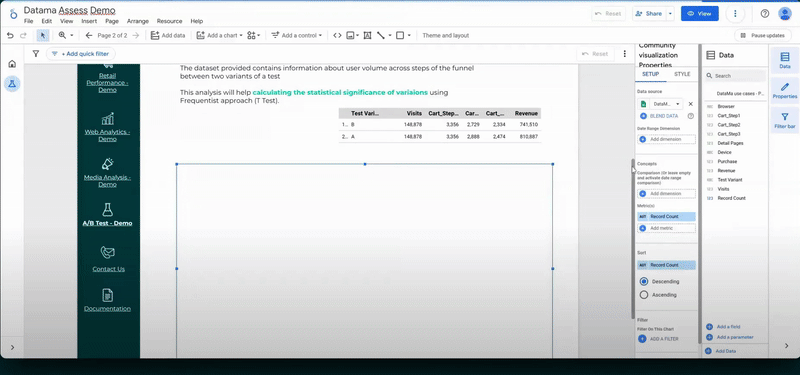Viewport: 800px width, 375px height.
Task: Open the Data panel tab on right rail
Action: click(785, 60)
